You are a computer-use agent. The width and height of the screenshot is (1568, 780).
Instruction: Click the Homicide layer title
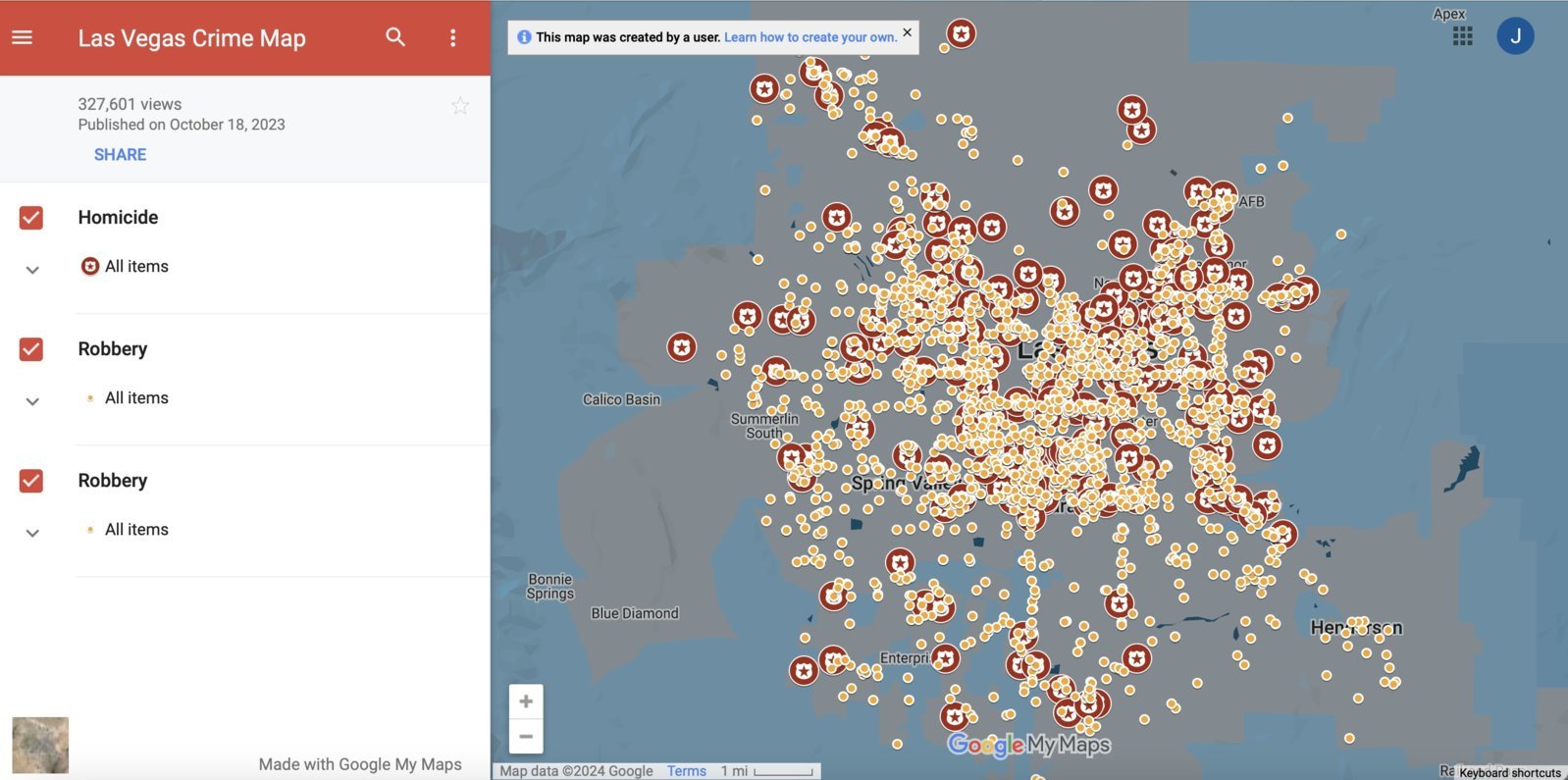click(118, 218)
